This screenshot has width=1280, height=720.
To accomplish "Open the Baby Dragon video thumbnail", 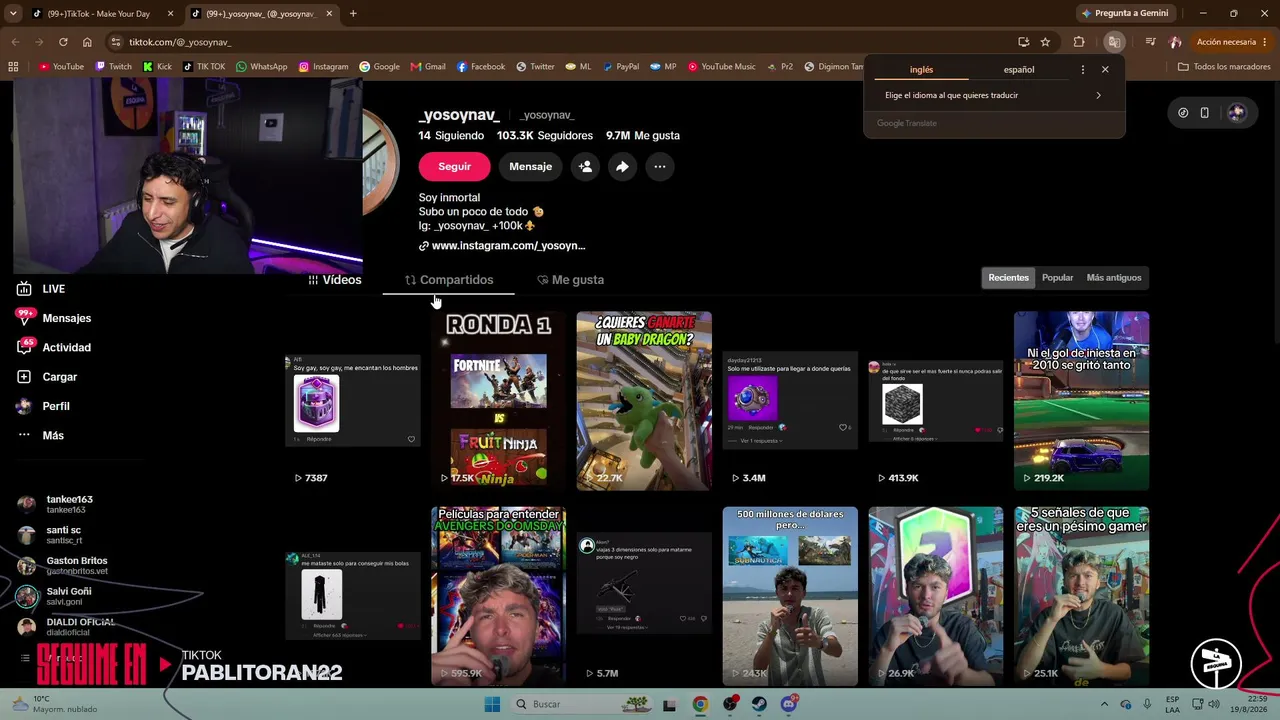I will [644, 401].
